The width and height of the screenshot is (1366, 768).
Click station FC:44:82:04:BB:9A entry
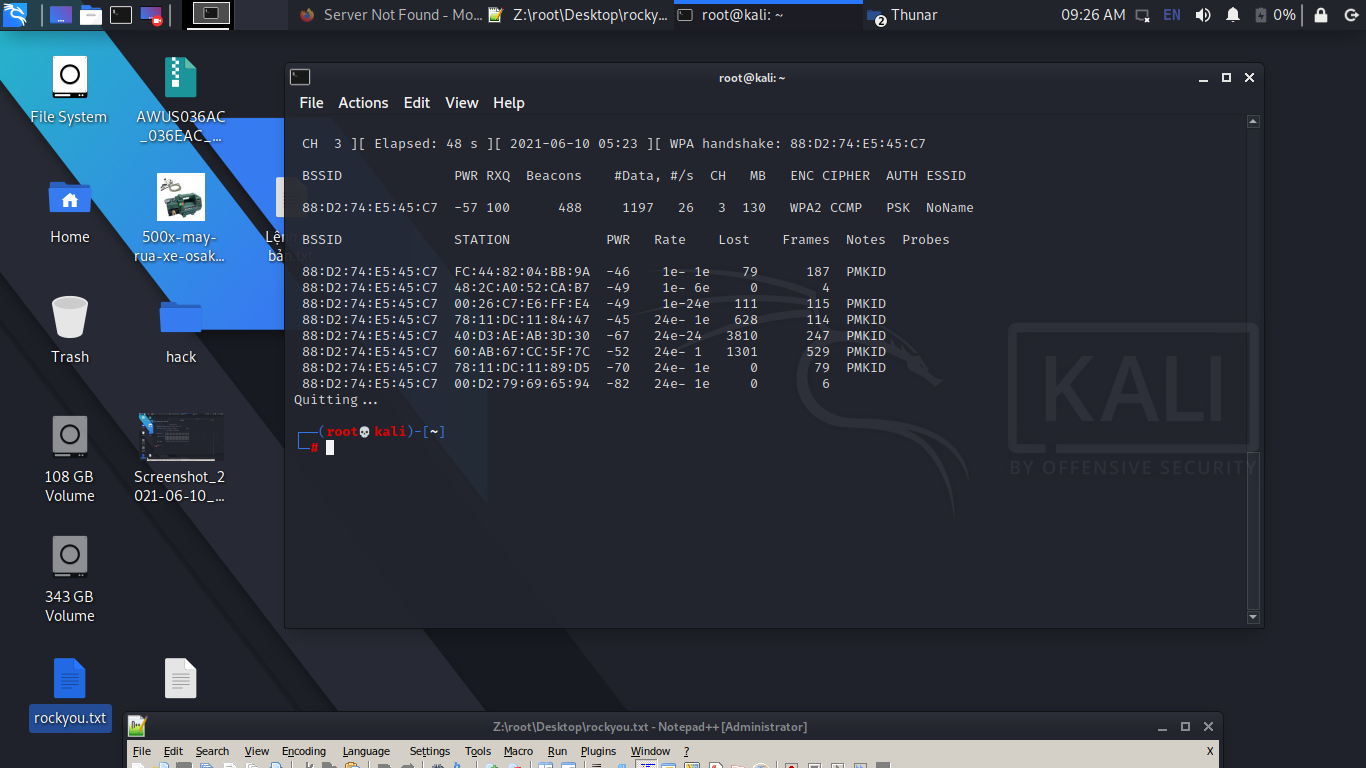(522, 272)
